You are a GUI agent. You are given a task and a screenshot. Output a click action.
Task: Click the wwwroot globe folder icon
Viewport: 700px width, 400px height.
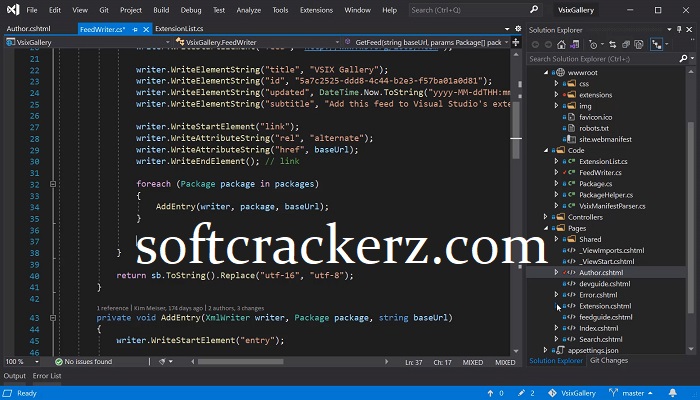(560, 72)
